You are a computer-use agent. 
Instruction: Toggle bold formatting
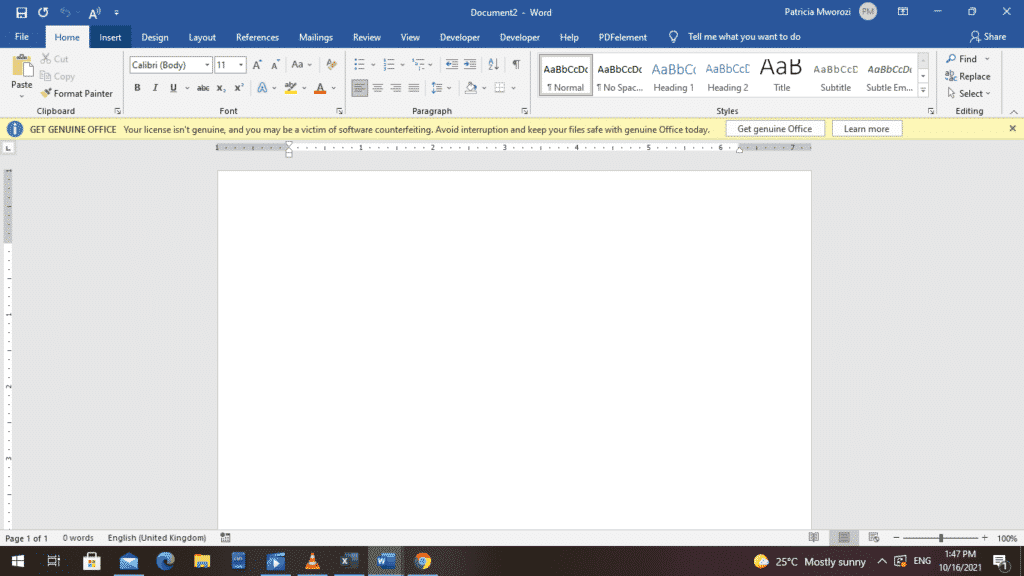click(x=137, y=88)
